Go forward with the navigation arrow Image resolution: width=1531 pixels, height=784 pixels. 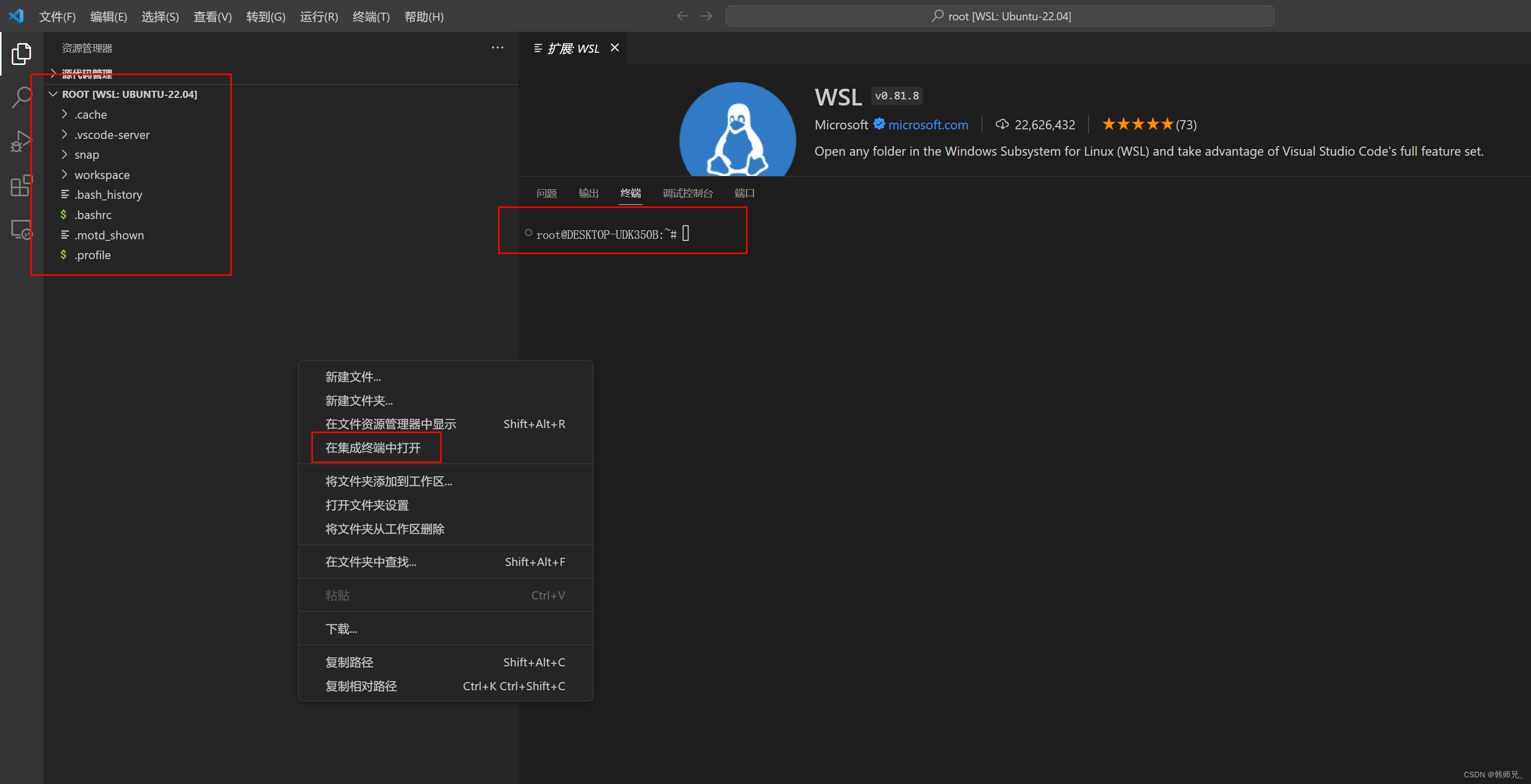click(x=706, y=16)
